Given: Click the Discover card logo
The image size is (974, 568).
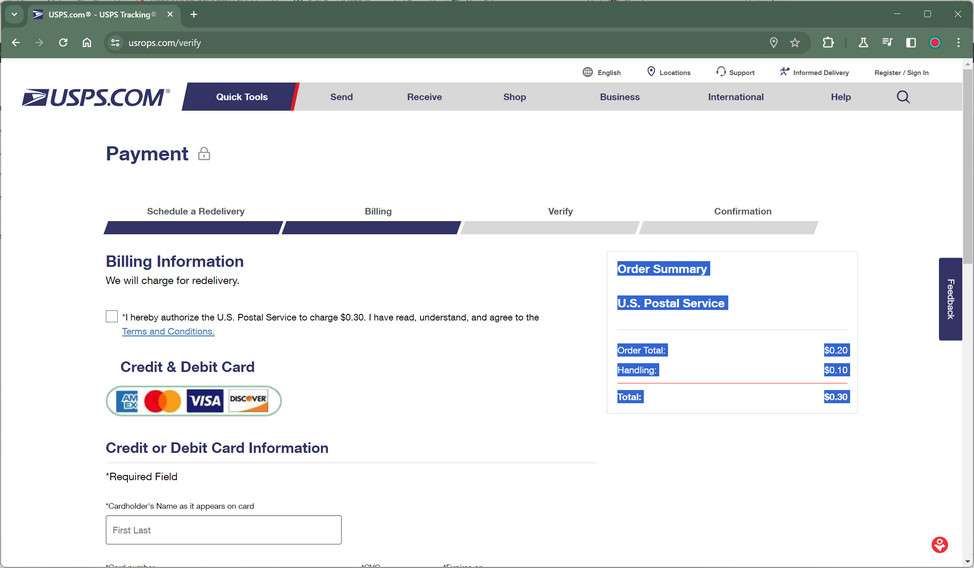Looking at the screenshot, I should coord(248,401).
